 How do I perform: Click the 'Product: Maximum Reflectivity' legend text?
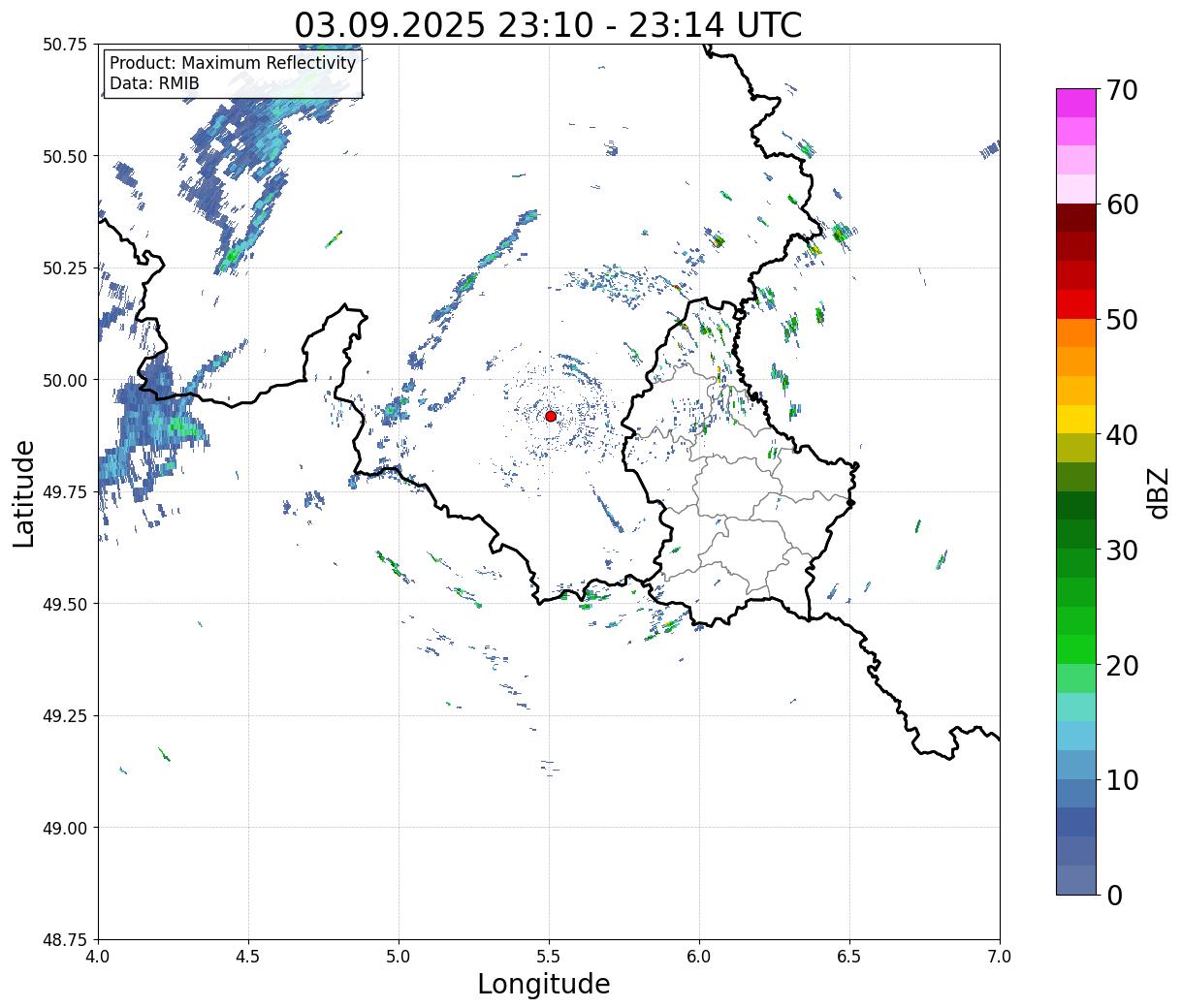233,63
